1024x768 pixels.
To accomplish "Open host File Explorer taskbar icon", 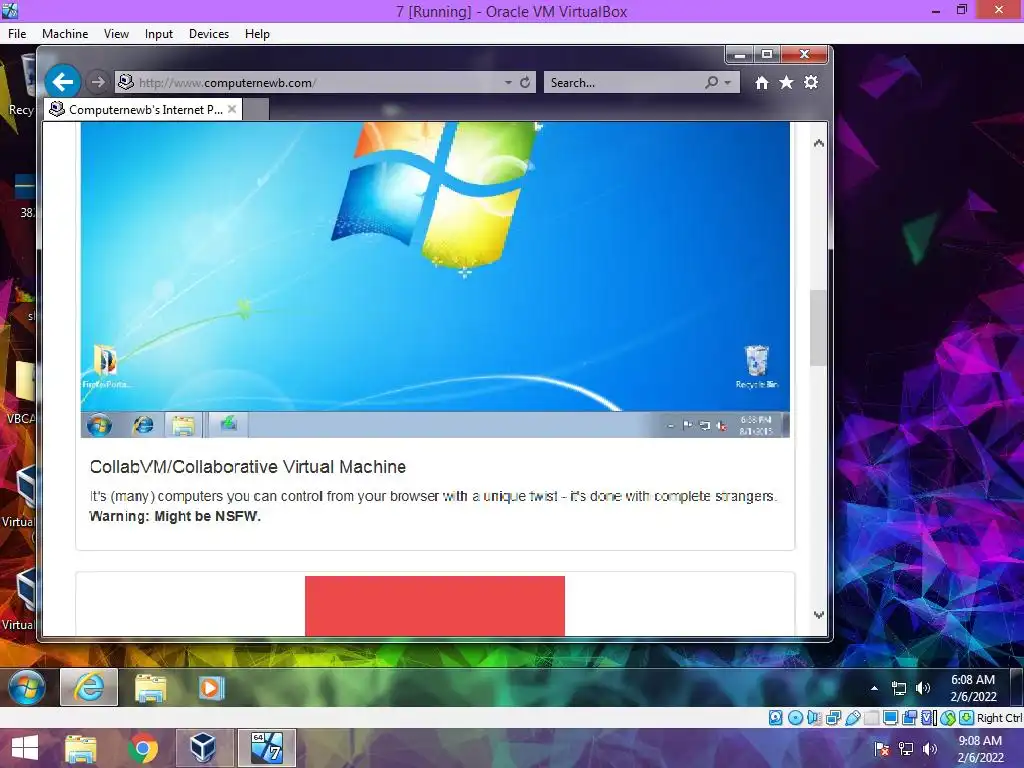I will [x=80, y=748].
